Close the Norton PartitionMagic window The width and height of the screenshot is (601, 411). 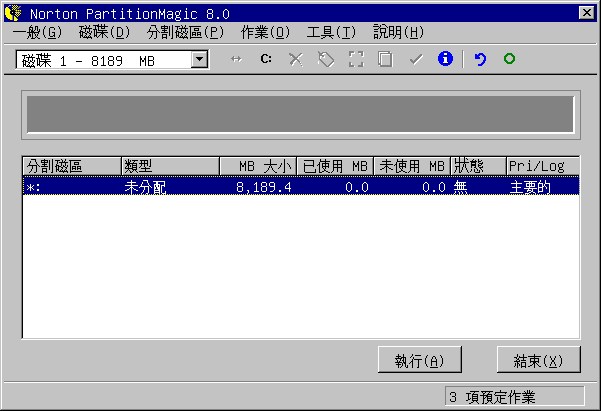click(587, 13)
